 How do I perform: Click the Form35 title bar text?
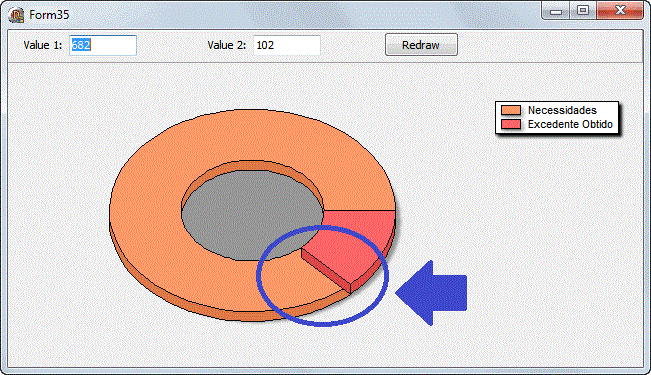pyautogui.click(x=49, y=15)
